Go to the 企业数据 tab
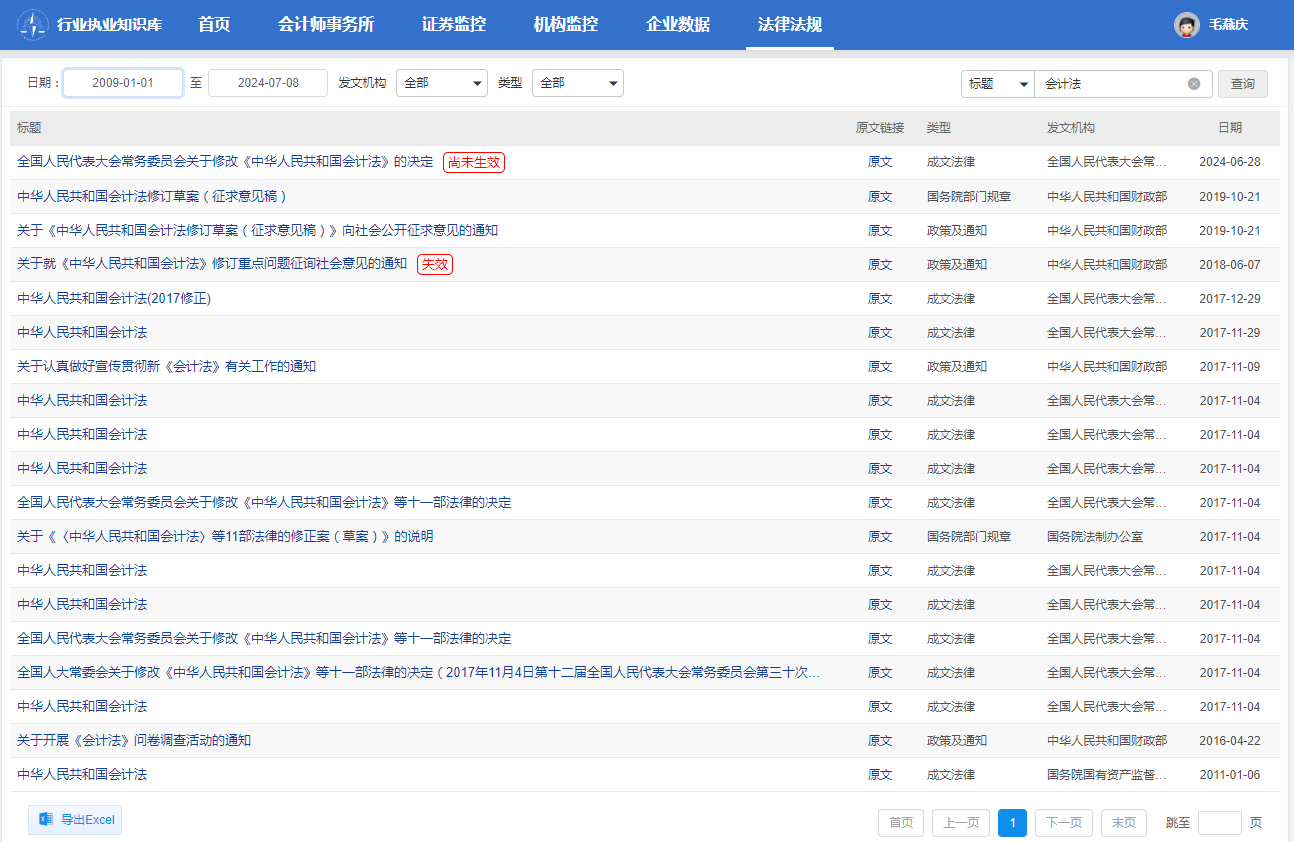 [678, 25]
